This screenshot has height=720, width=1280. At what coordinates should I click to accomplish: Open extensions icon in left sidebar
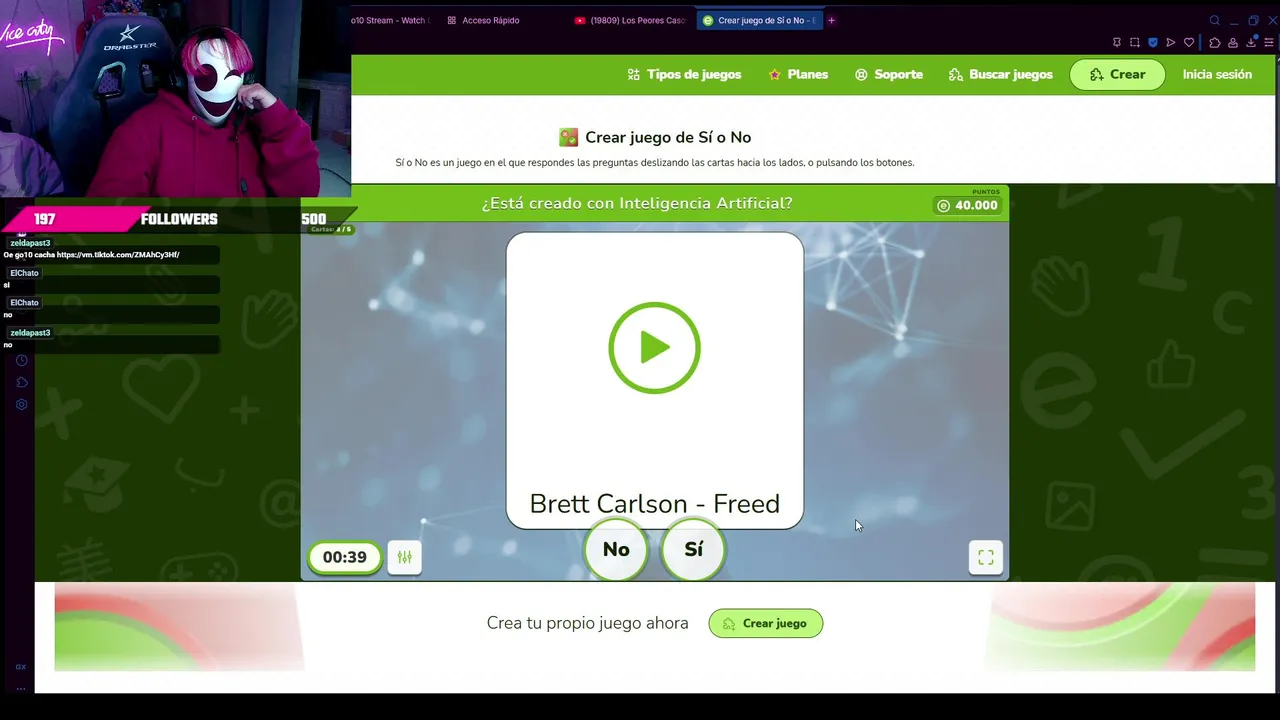tap(21, 382)
